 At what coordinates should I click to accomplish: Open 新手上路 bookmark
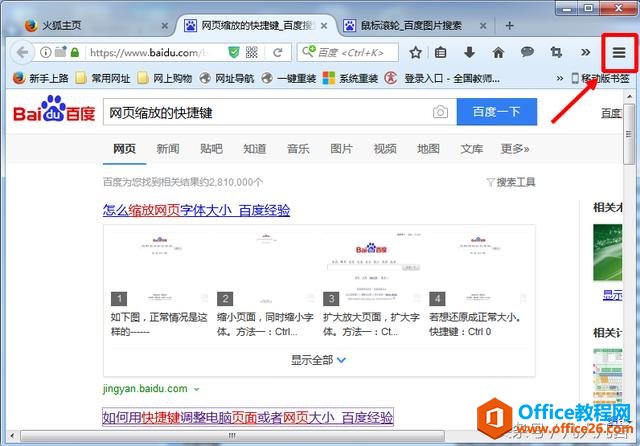tap(40, 78)
